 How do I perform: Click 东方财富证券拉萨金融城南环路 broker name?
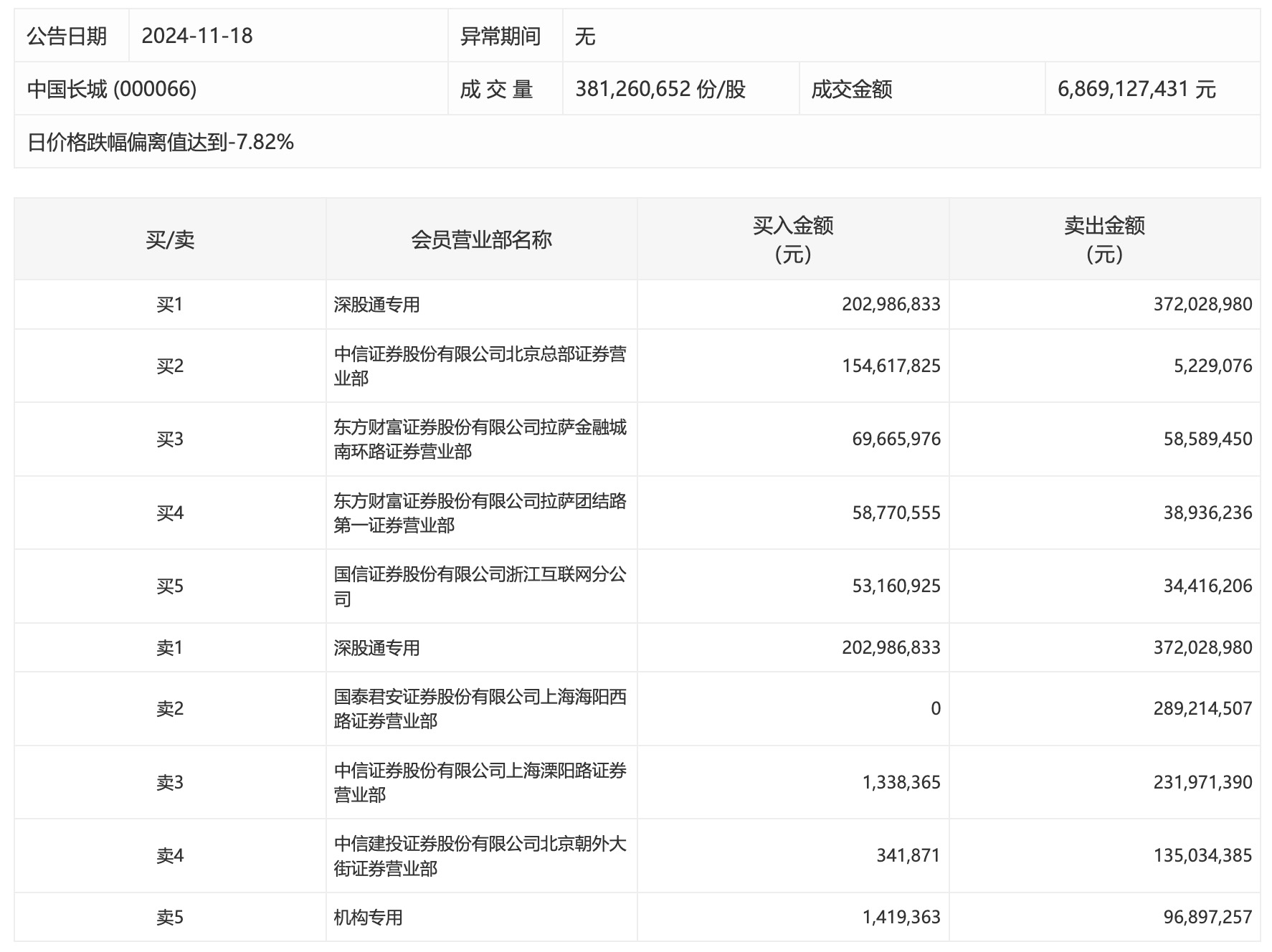(x=480, y=439)
